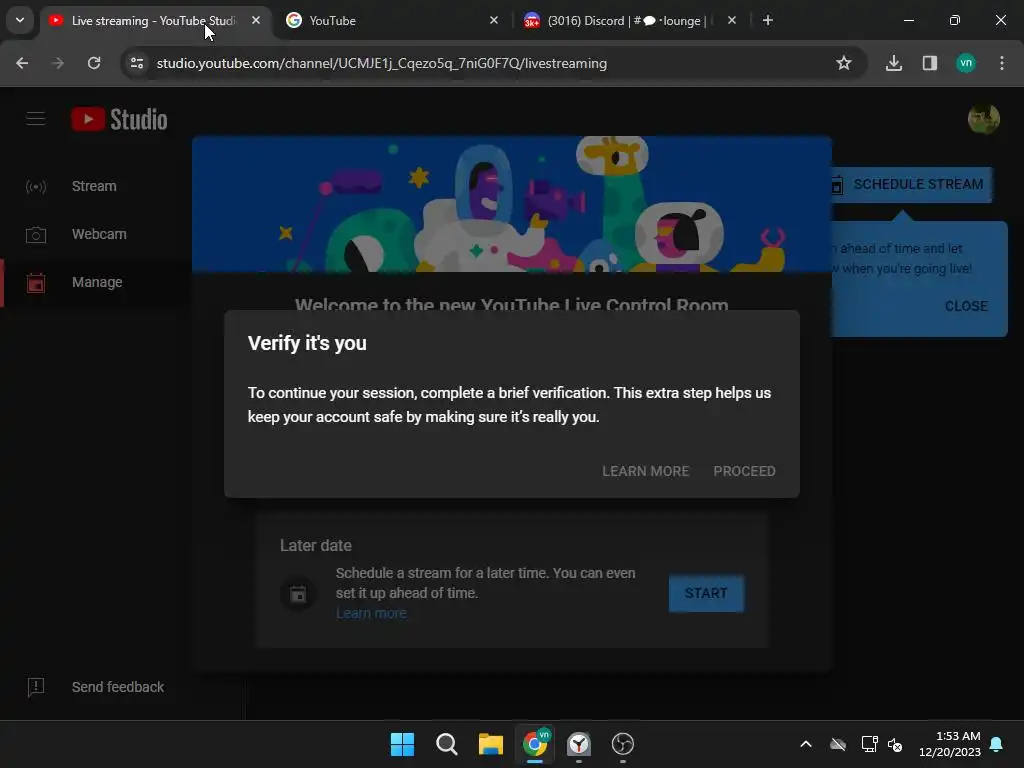Click the Manage calendar icon

click(36, 283)
